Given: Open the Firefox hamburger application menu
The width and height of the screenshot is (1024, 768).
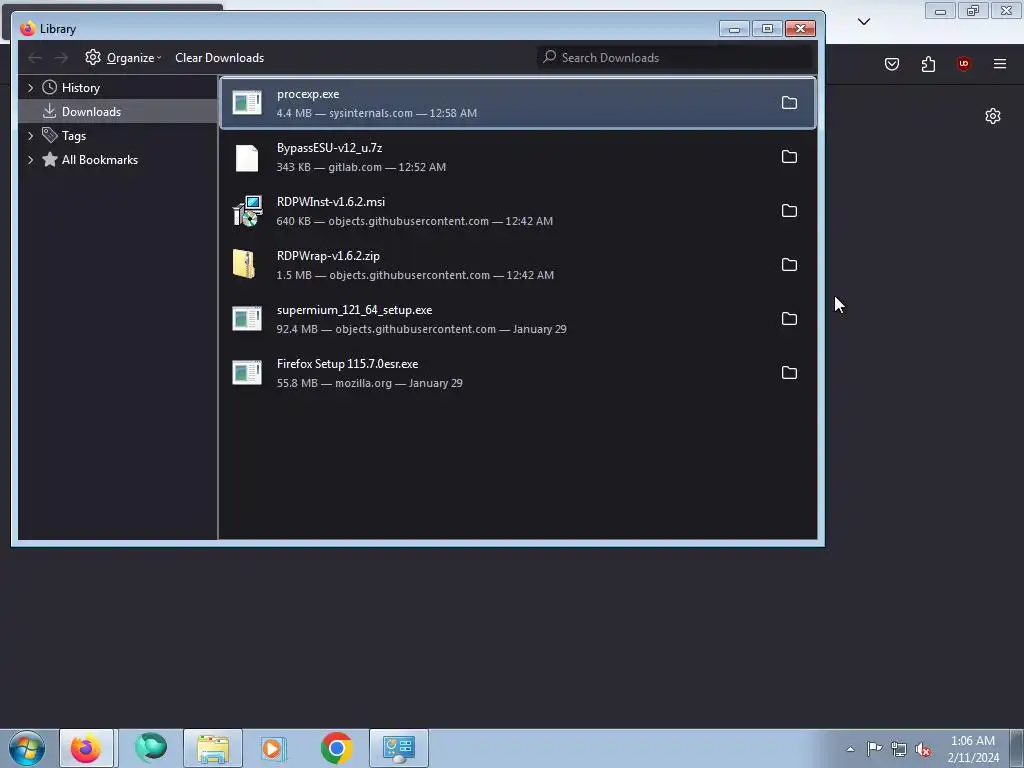Looking at the screenshot, I should pyautogui.click(x=1000, y=64).
